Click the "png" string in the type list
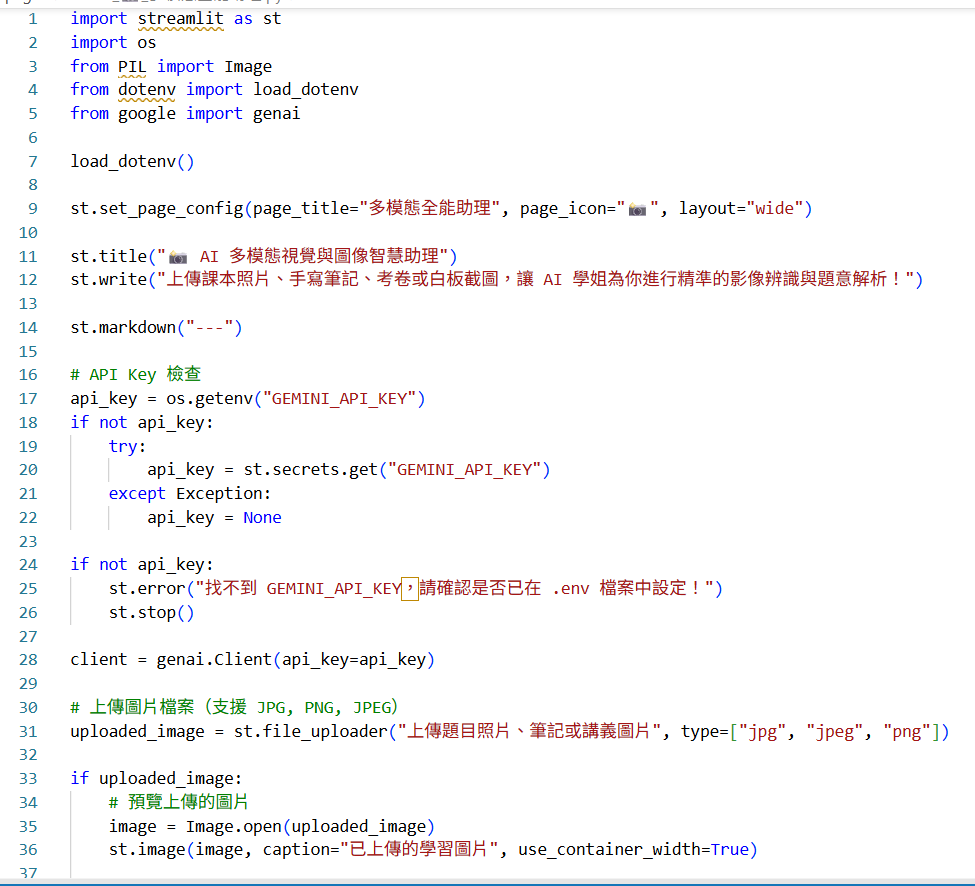This screenshot has width=975, height=886. point(907,732)
